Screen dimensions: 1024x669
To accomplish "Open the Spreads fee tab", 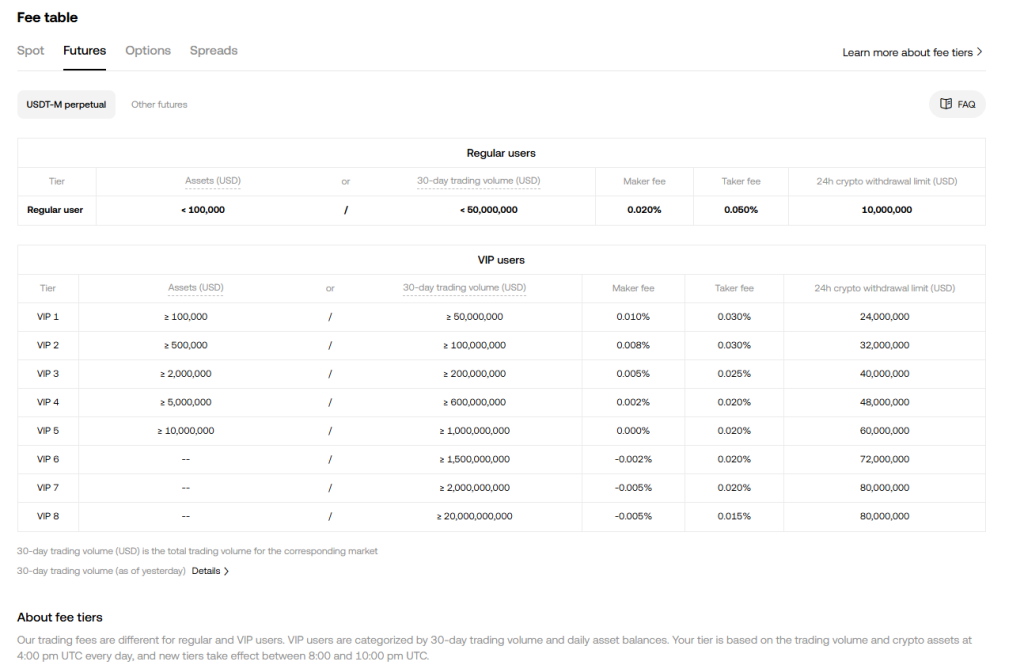I will click(214, 51).
